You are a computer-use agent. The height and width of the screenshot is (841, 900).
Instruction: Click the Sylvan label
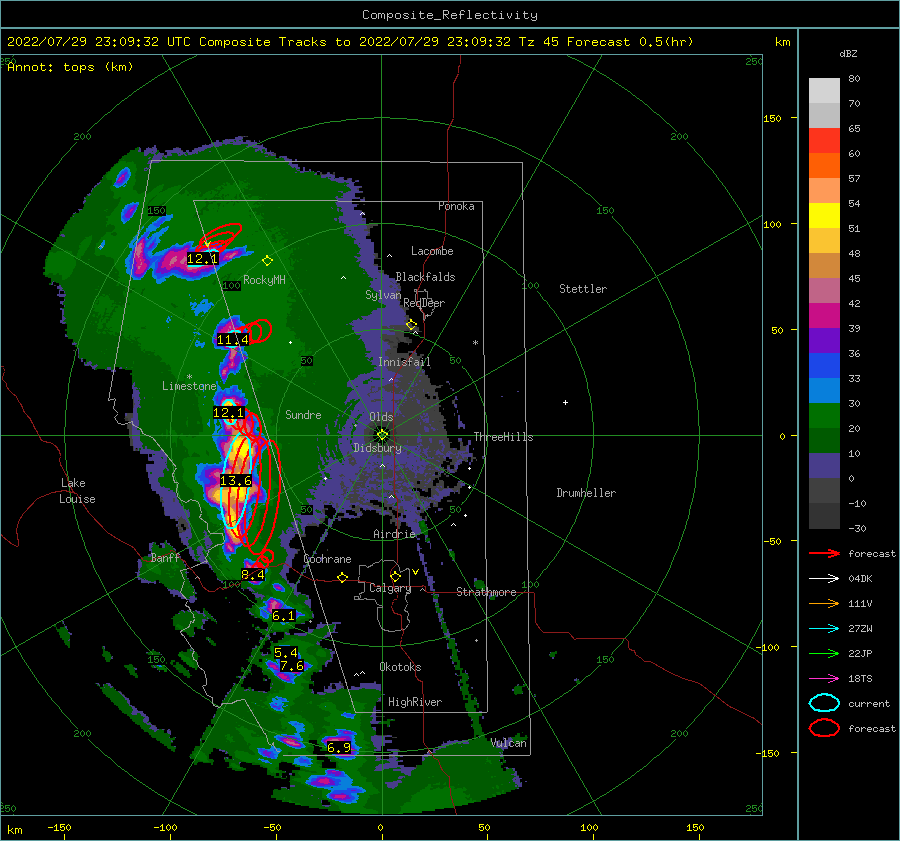tap(383, 295)
